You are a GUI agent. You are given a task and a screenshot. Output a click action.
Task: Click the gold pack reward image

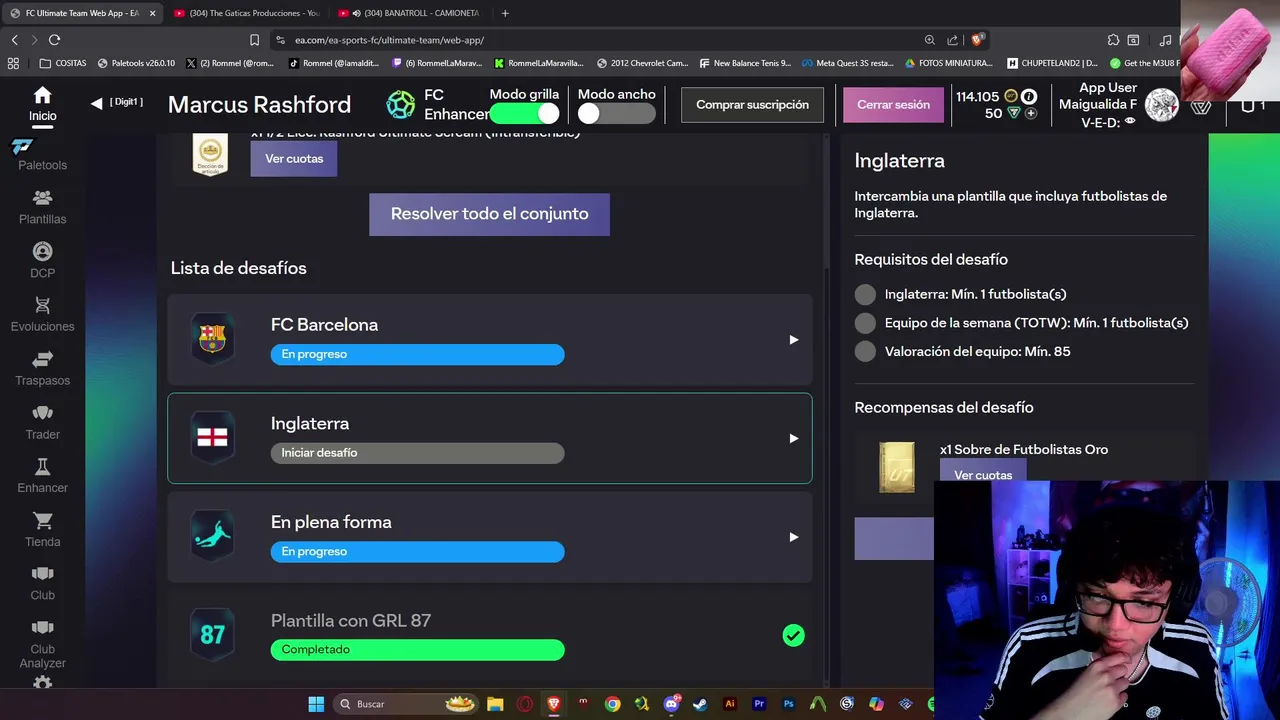[x=897, y=468]
